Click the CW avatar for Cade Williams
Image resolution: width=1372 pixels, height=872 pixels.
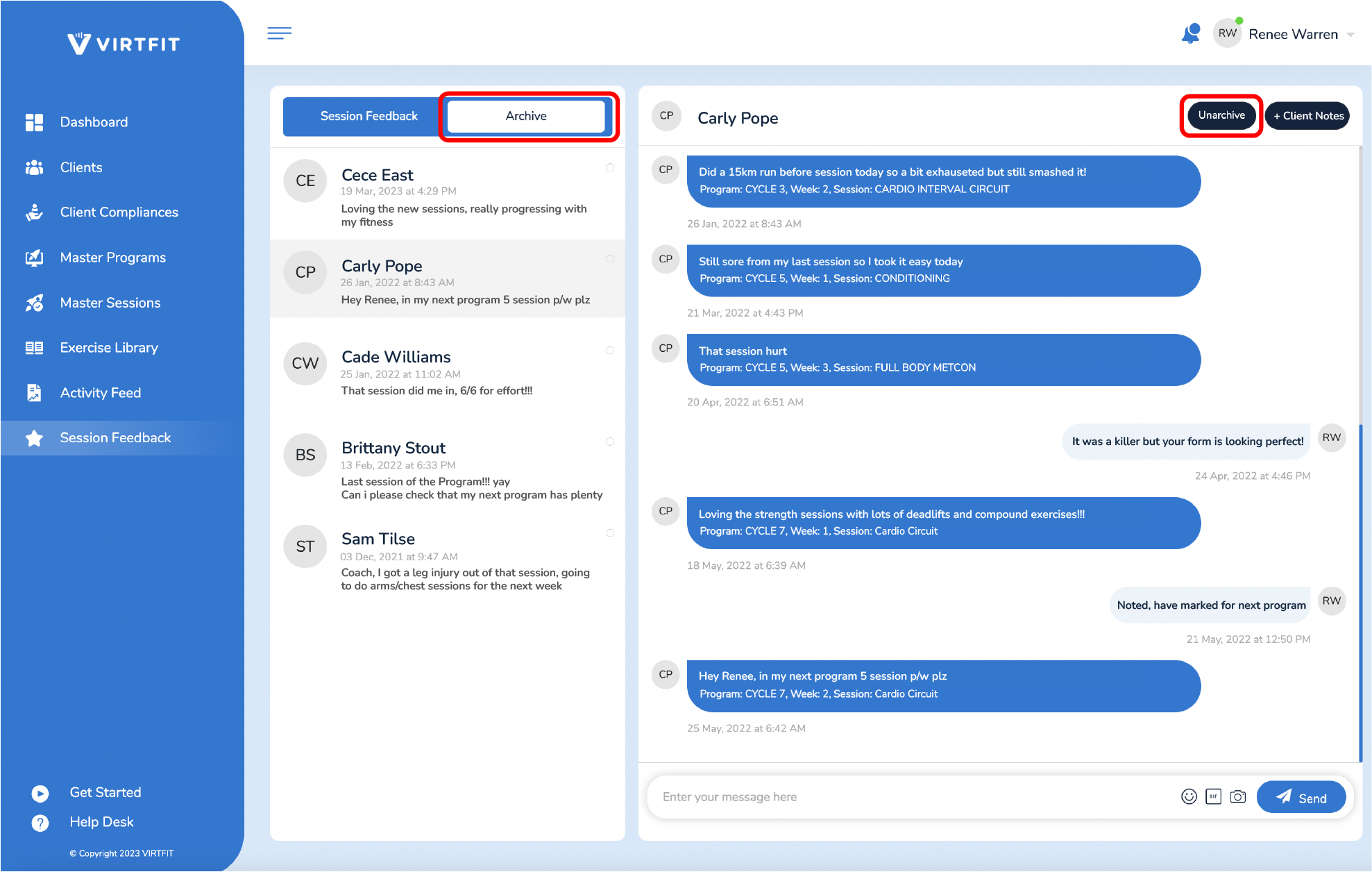pyautogui.click(x=305, y=363)
